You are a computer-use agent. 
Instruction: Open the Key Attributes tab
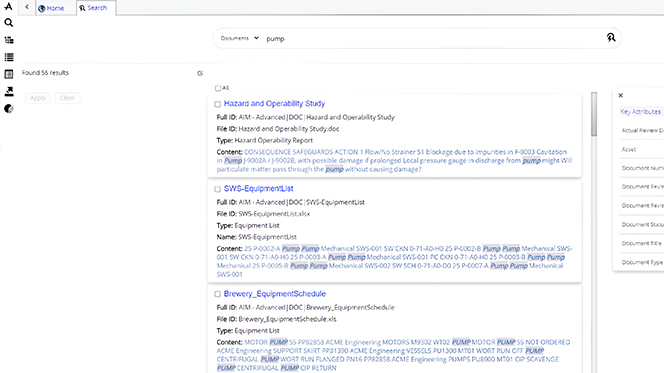coord(640,112)
